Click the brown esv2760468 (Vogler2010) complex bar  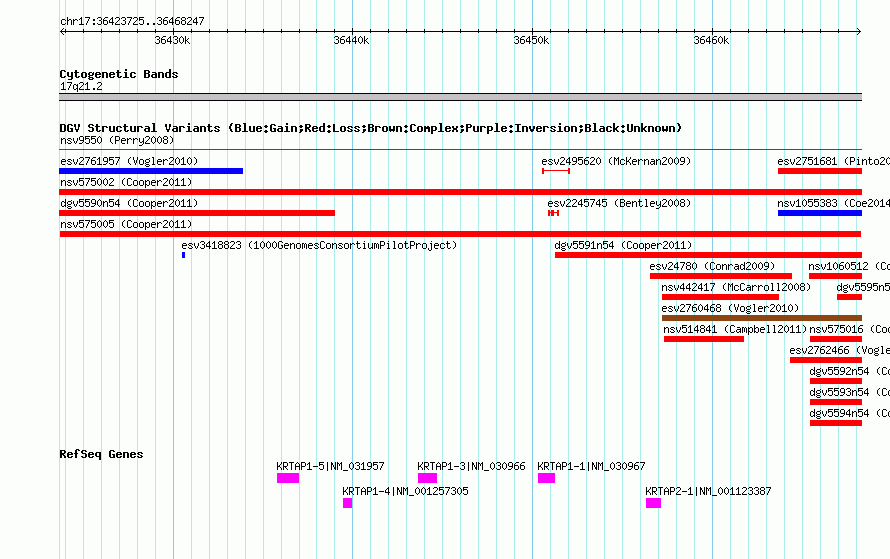(x=762, y=318)
